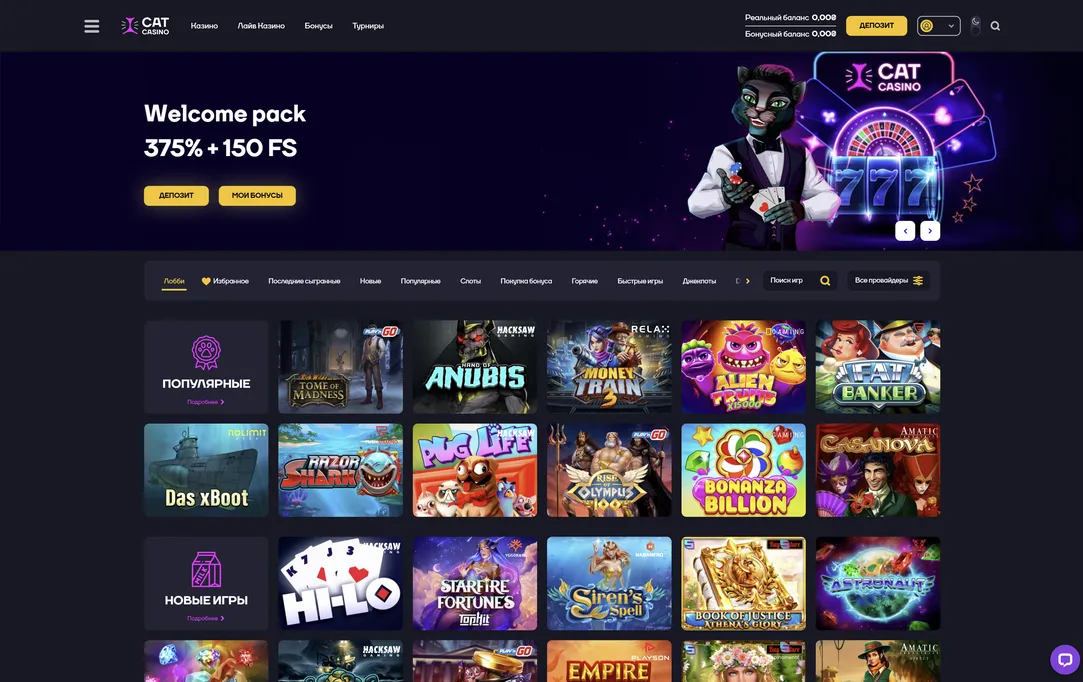This screenshot has height=682, width=1083.
Task: Open the live chat support bubble
Action: 1064,659
